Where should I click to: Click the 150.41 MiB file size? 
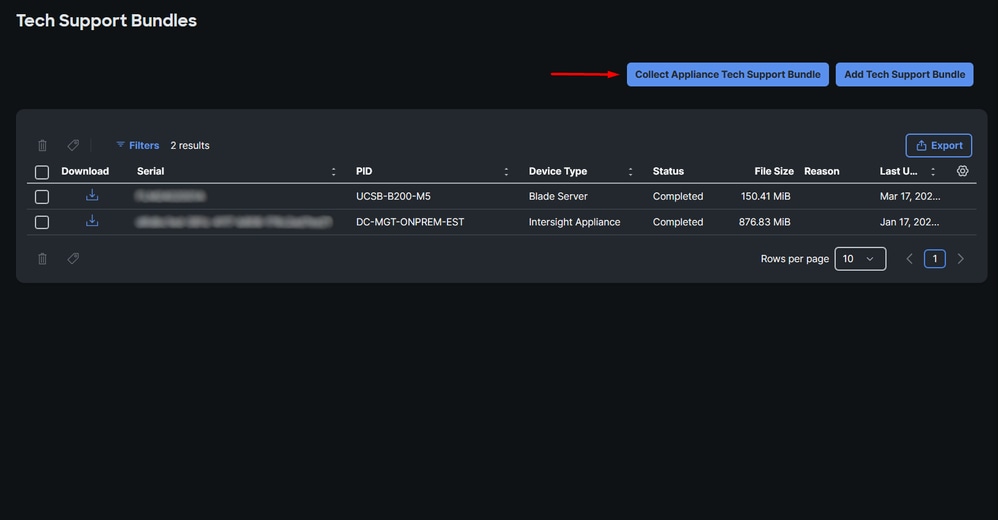click(766, 196)
